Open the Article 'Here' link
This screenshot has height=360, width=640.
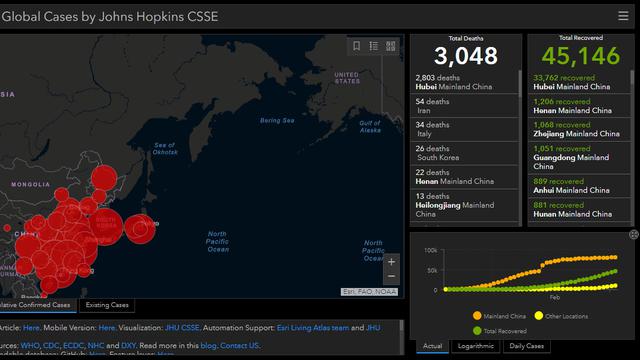[31, 328]
